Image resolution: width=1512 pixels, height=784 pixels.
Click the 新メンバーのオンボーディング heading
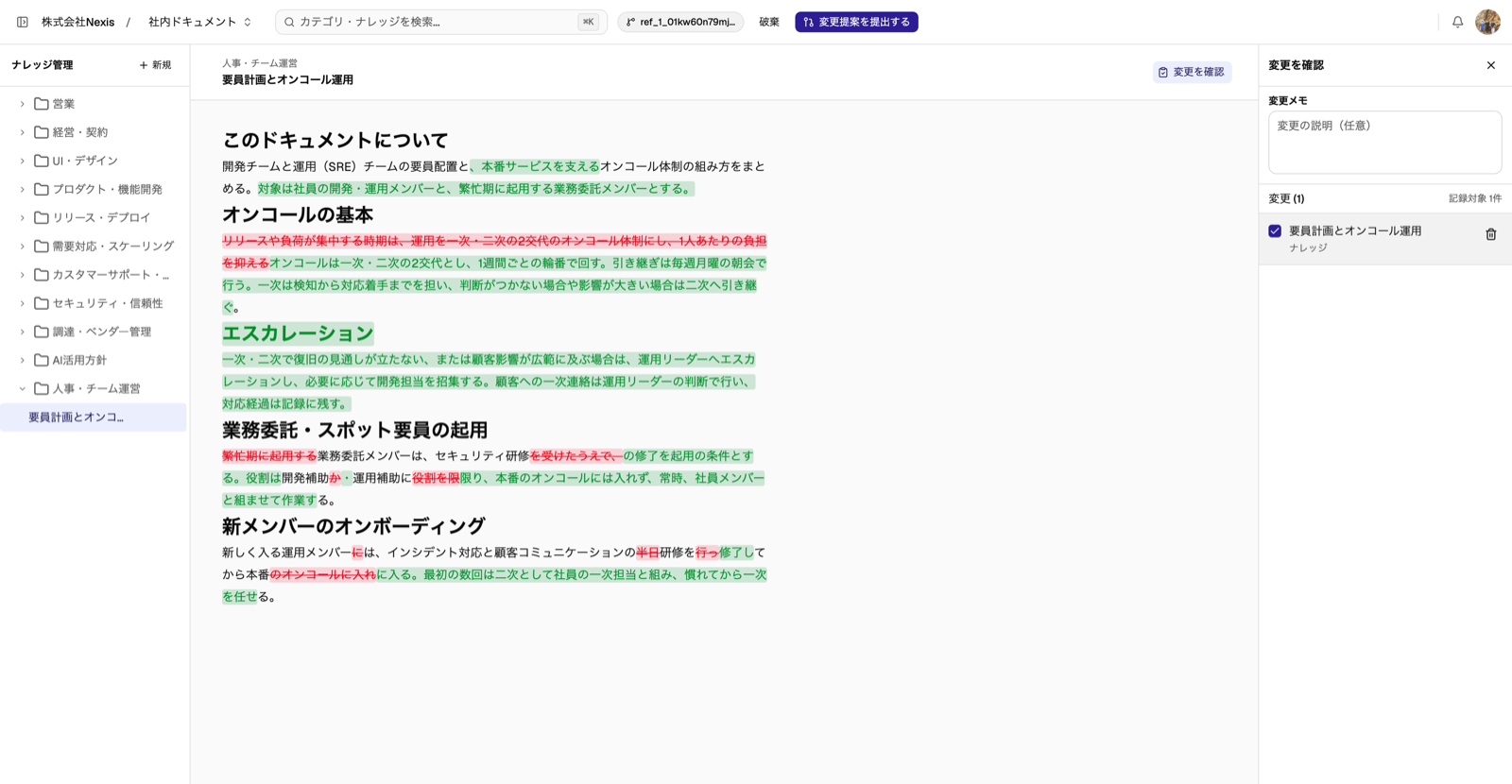coord(353,526)
